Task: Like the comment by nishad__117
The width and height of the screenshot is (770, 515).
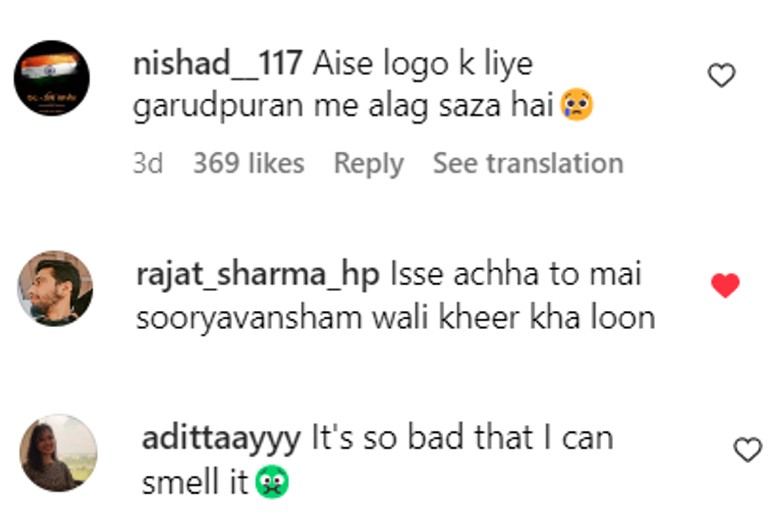Action: coord(721,75)
